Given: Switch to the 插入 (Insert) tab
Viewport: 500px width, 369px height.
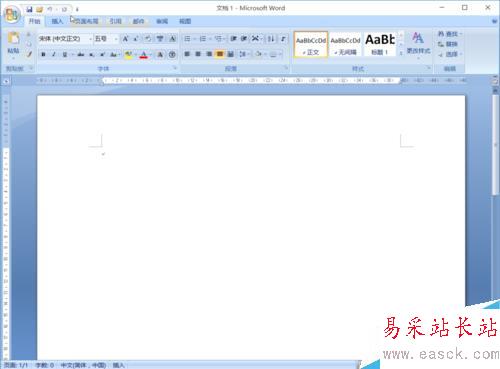Looking at the screenshot, I should tap(57, 21).
